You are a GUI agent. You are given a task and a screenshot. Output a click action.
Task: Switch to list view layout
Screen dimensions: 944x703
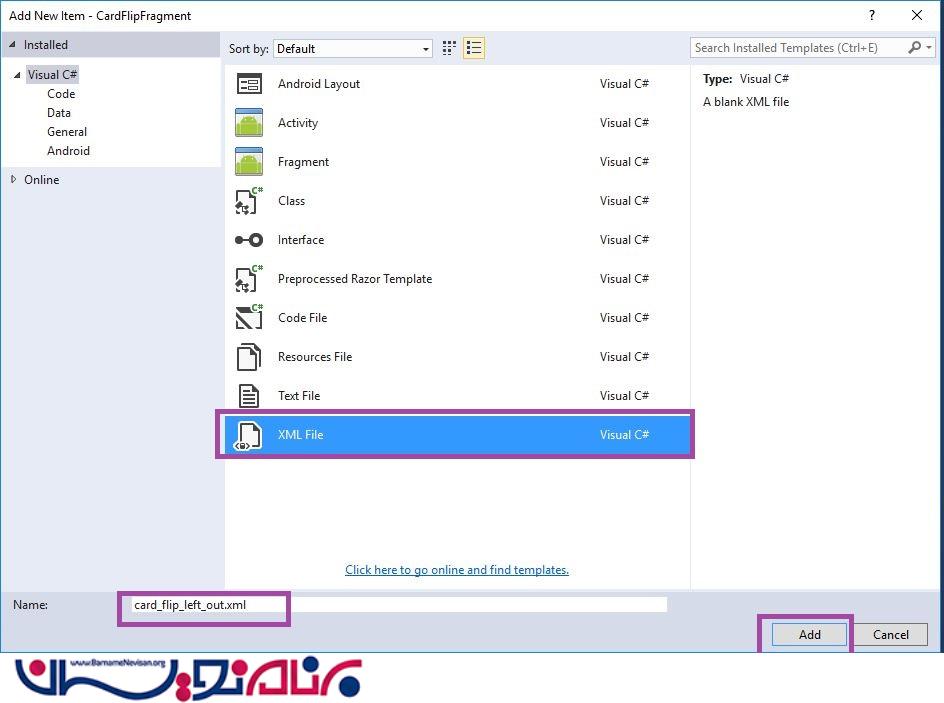474,48
